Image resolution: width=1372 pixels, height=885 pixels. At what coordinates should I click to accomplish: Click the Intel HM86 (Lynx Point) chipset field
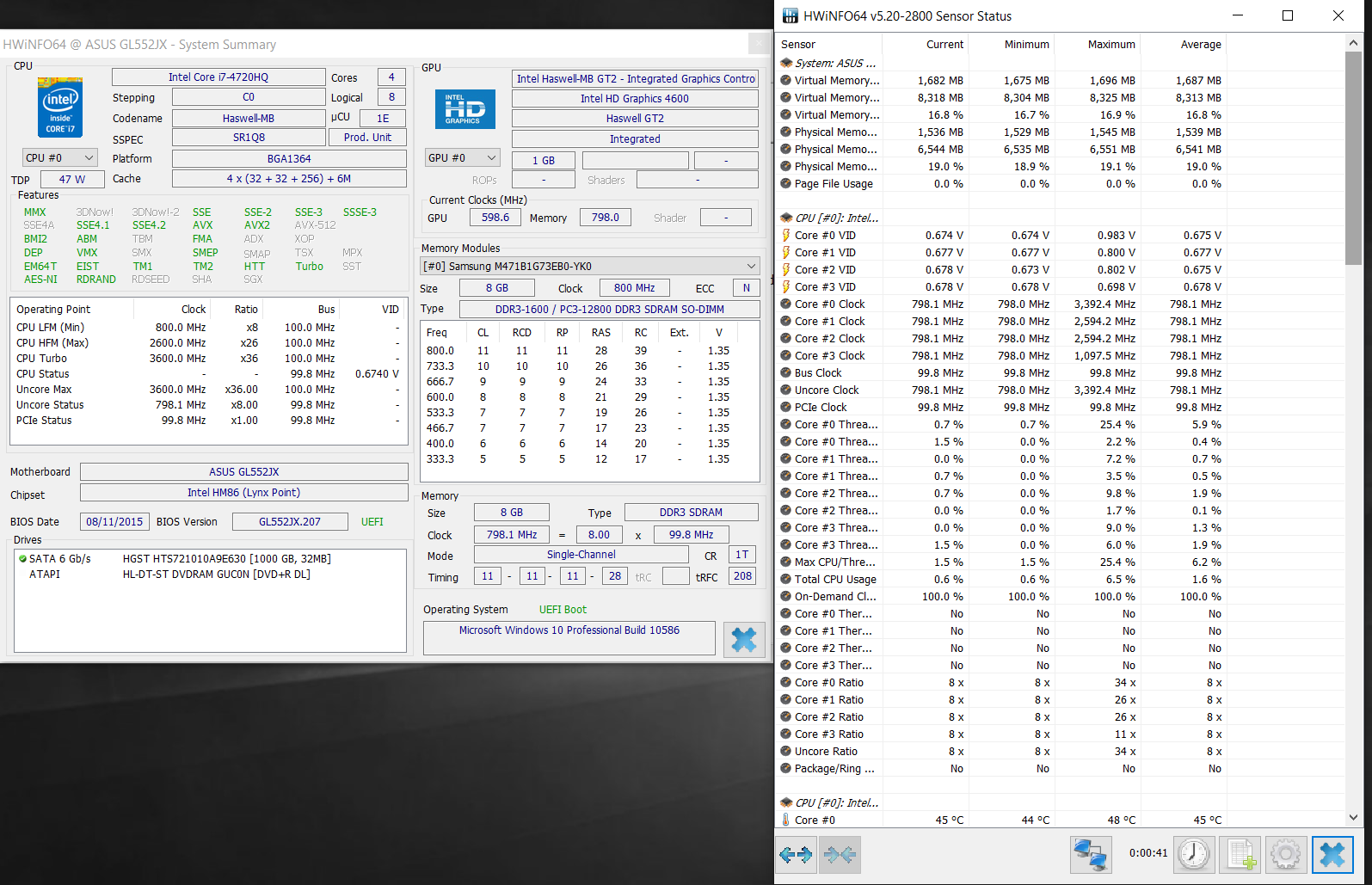[244, 492]
